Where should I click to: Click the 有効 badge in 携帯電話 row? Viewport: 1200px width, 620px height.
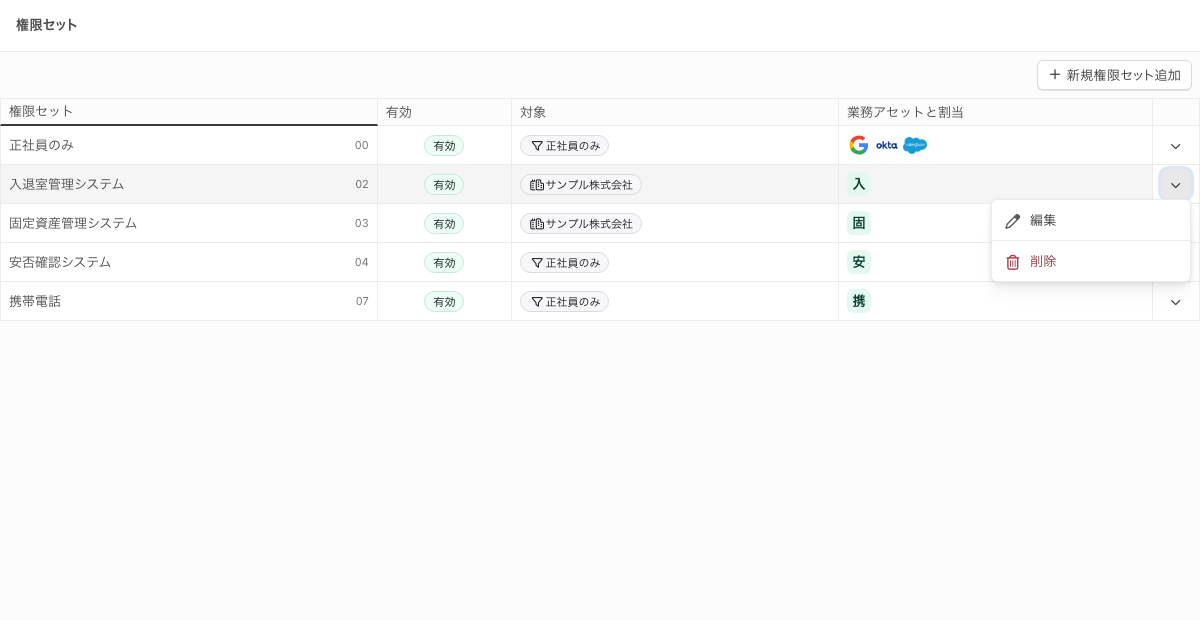coord(444,302)
